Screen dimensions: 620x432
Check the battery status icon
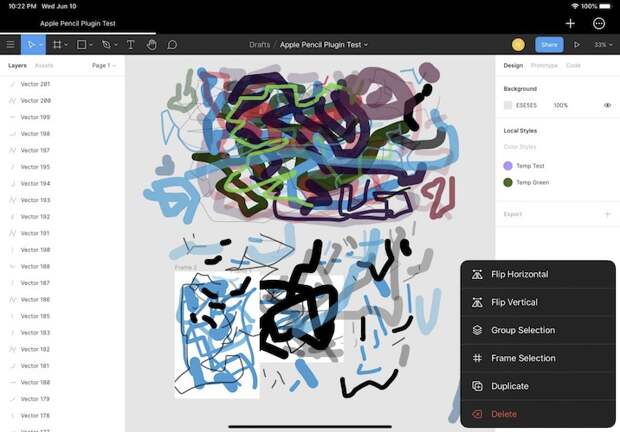pyautogui.click(x=605, y=6)
